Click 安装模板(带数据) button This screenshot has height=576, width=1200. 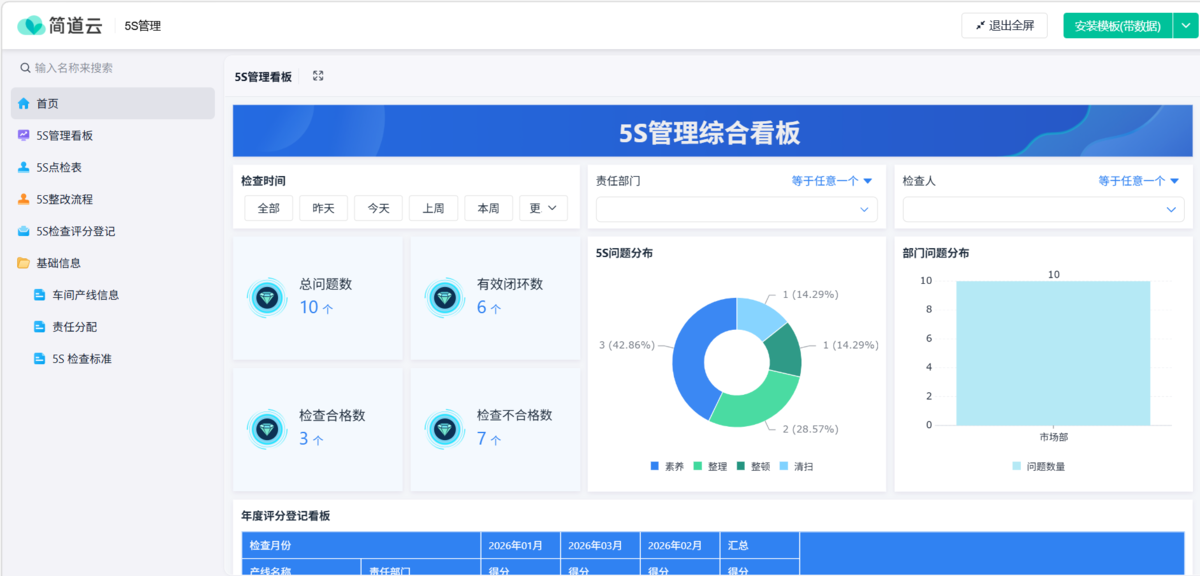[x=1117, y=26]
